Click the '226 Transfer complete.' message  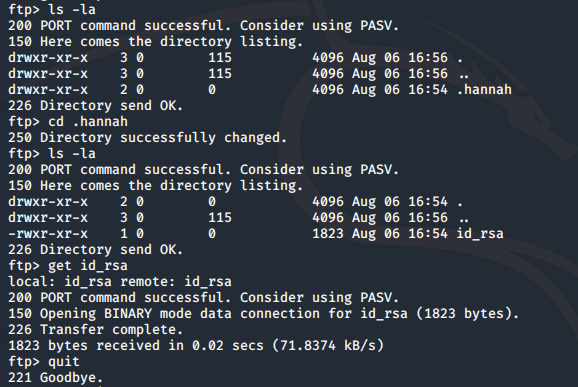tap(95, 330)
